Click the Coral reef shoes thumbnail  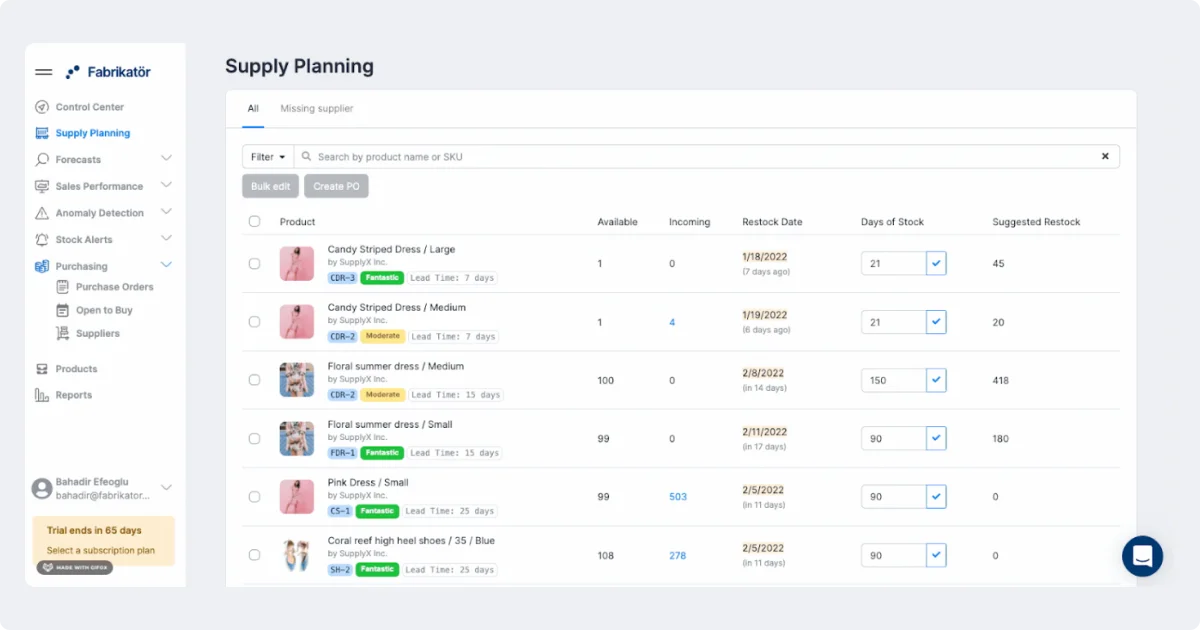point(297,555)
